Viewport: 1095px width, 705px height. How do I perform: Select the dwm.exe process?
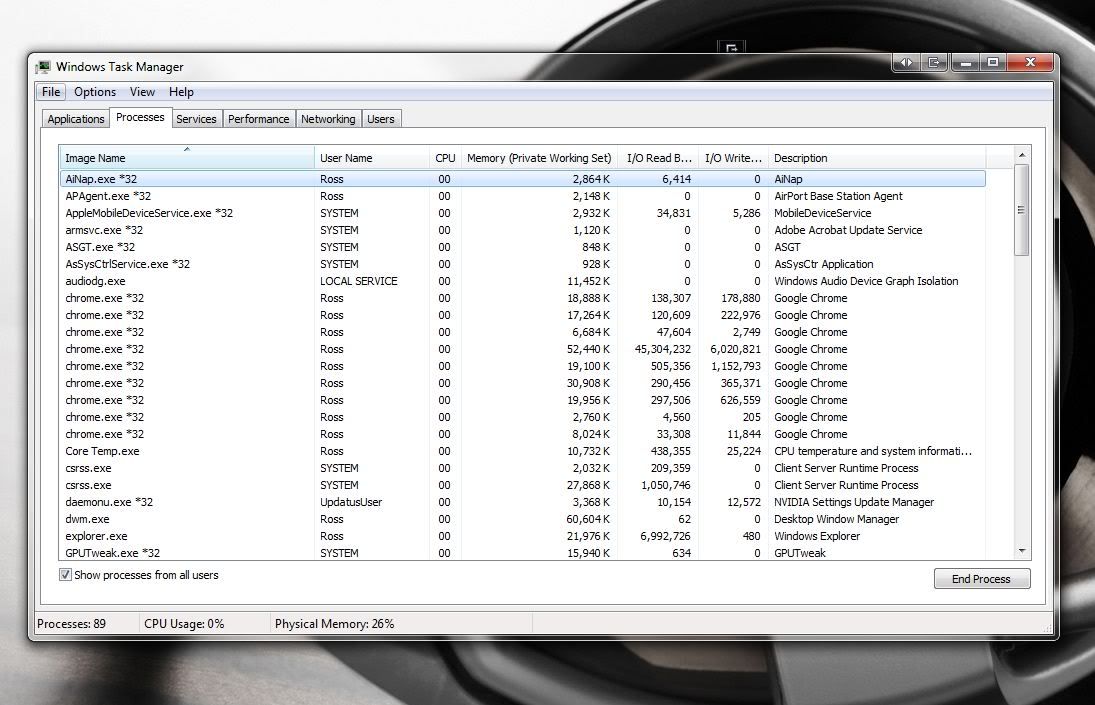pyautogui.click(x=522, y=519)
